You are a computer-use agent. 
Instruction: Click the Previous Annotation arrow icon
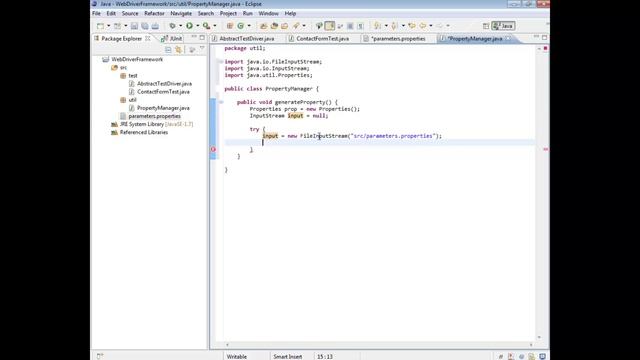394,26
